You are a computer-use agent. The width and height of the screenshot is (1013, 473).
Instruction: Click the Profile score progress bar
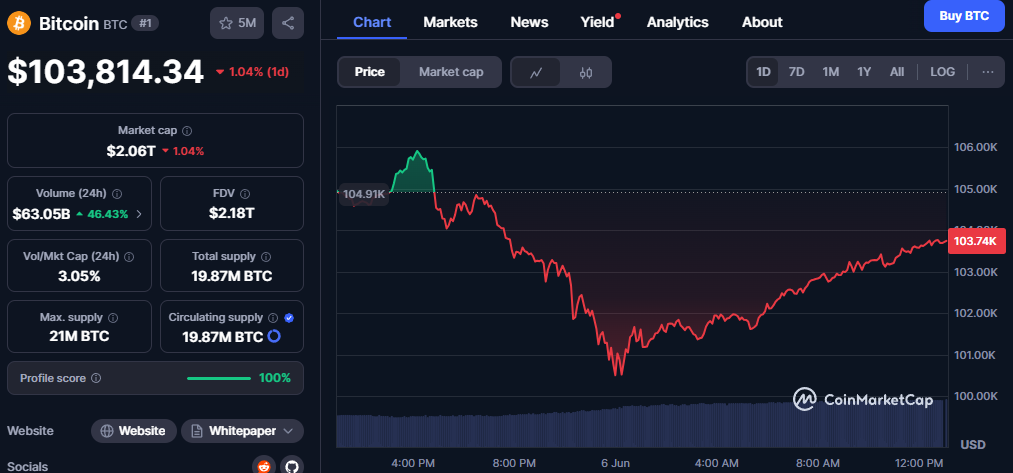[219, 378]
